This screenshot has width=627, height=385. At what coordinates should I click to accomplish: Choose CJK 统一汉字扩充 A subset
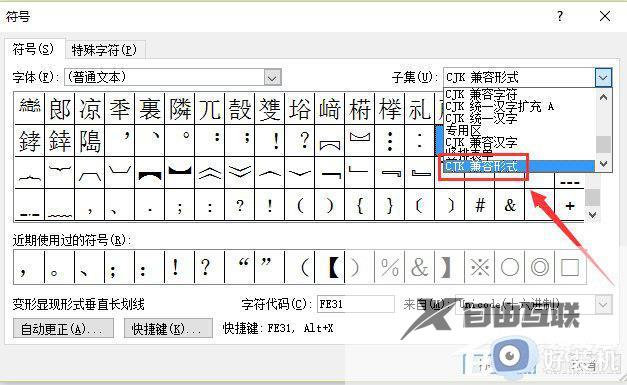[499, 106]
